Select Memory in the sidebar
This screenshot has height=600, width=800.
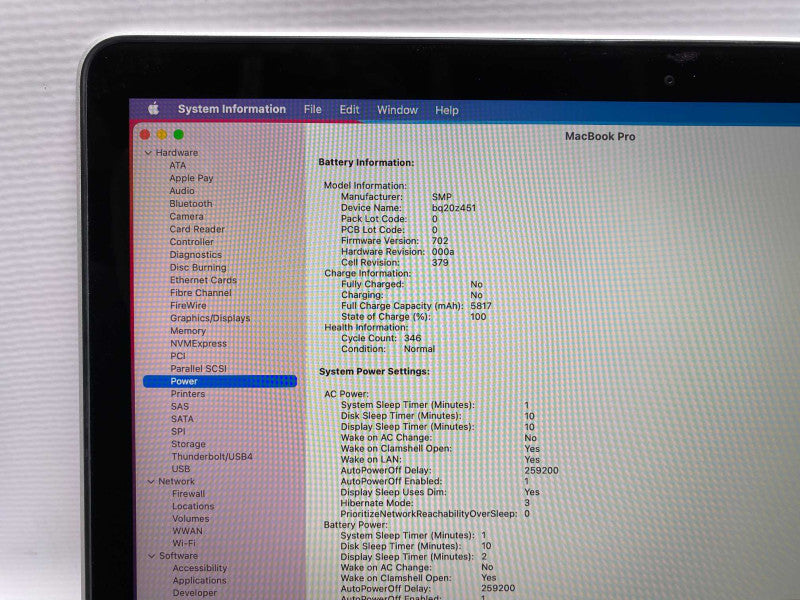point(188,331)
